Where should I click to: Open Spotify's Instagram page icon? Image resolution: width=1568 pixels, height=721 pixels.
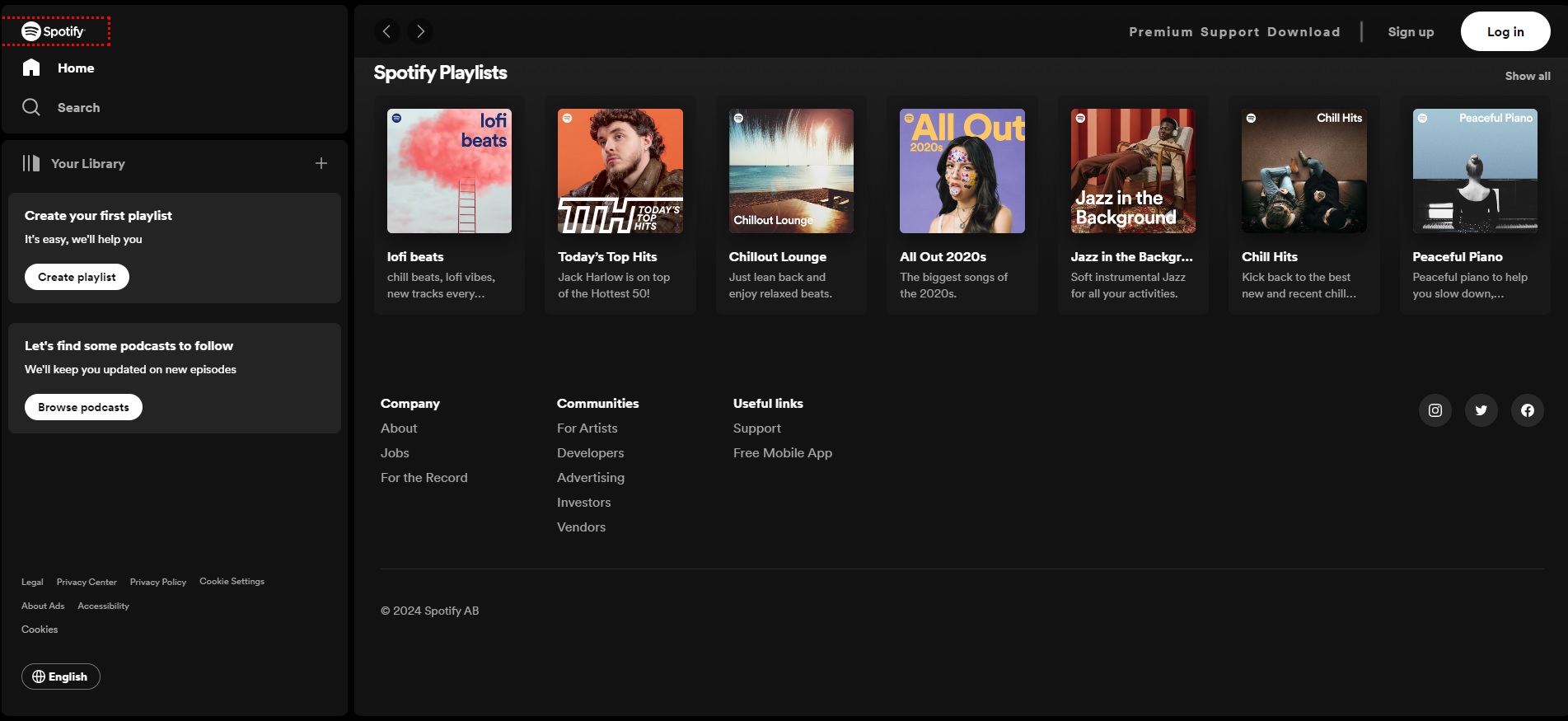click(x=1435, y=410)
